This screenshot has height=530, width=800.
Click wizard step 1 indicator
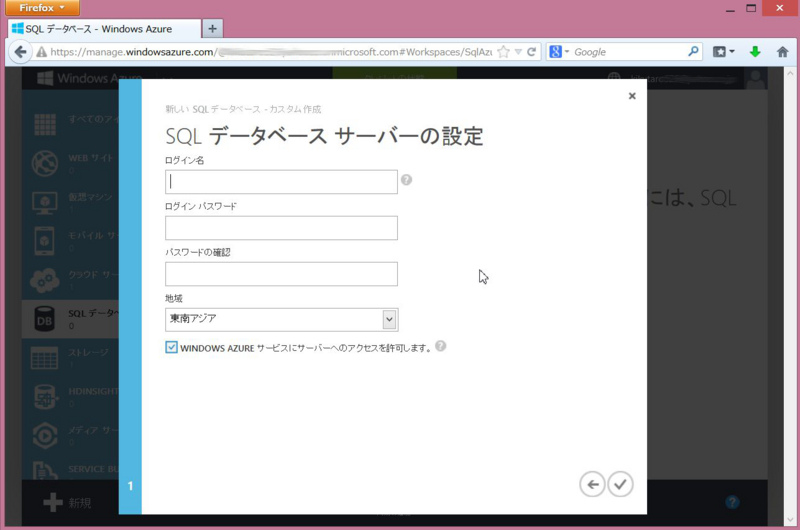(130, 486)
